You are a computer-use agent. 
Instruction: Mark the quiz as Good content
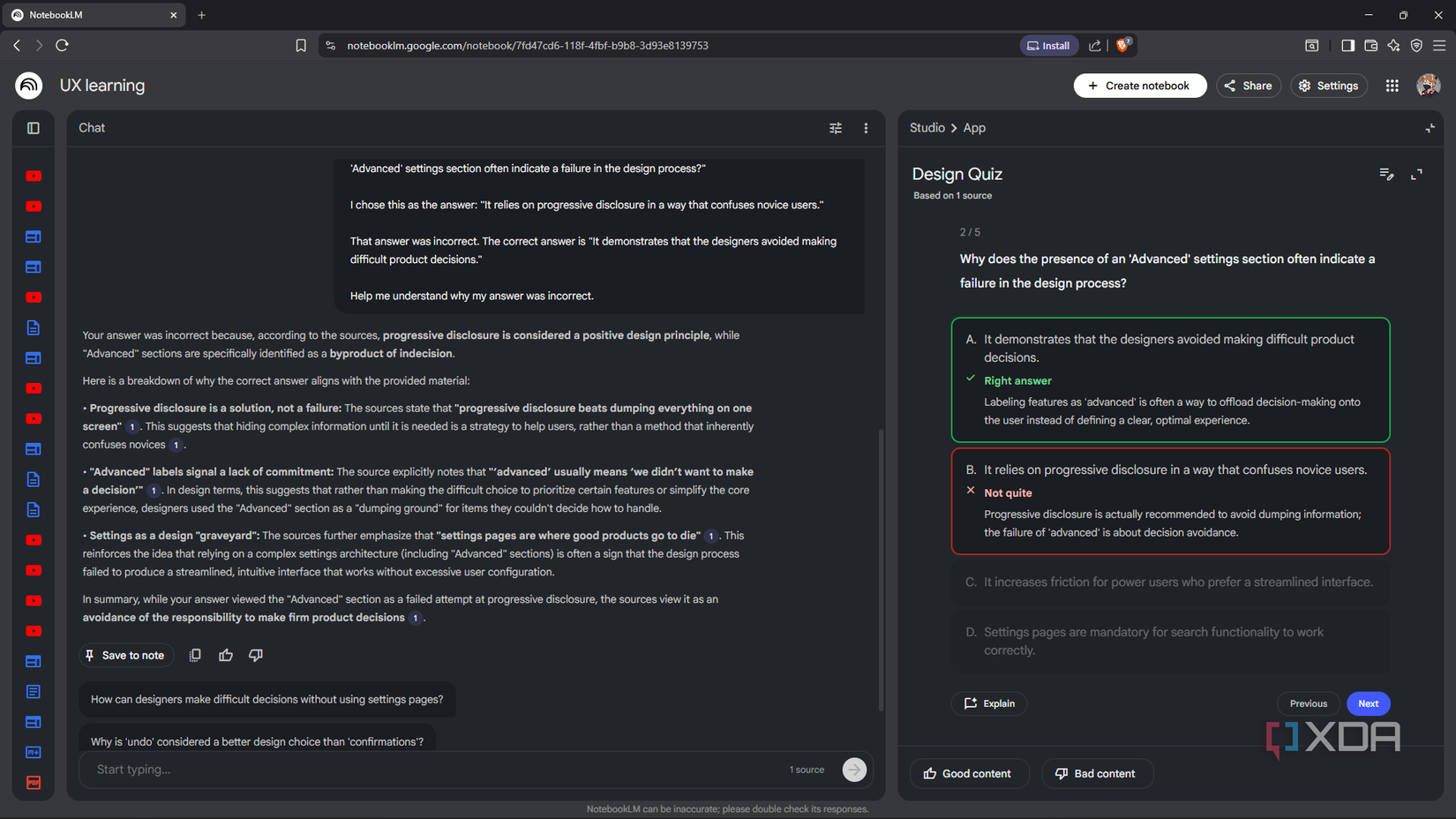pos(969,773)
